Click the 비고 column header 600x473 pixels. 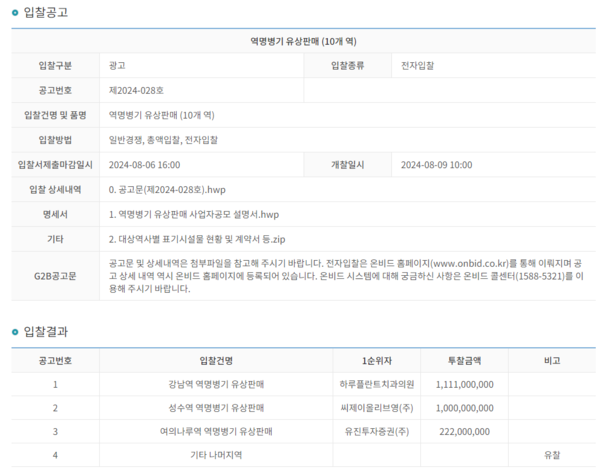[x=552, y=360]
